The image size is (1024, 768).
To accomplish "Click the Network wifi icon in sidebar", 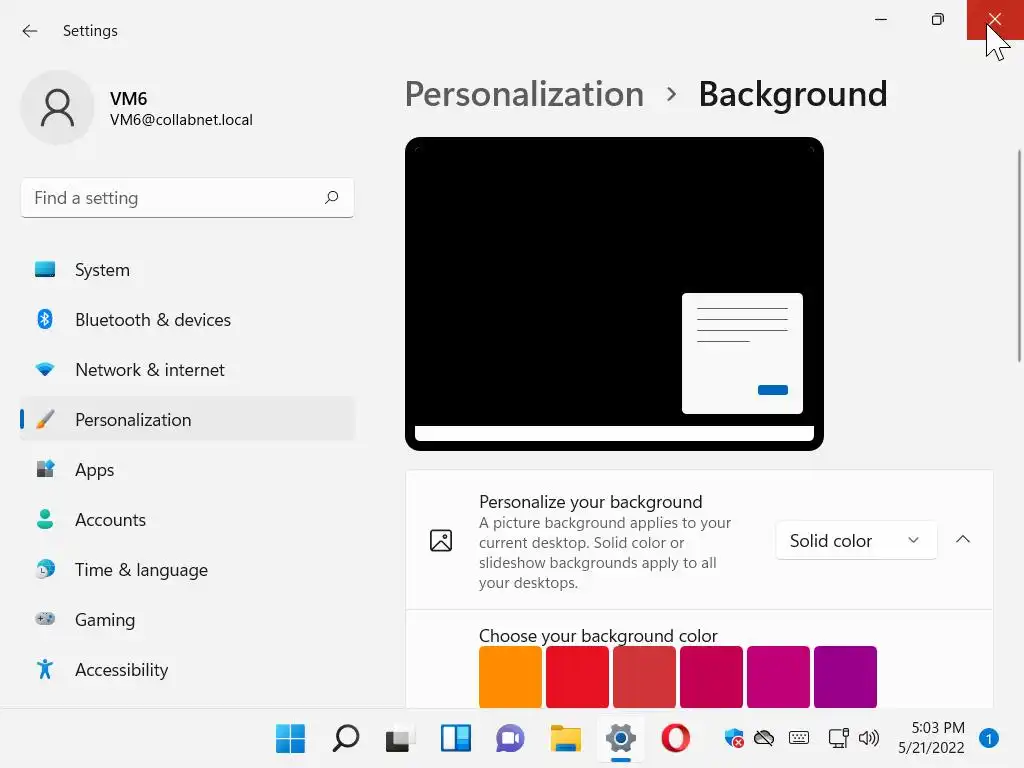I will click(45, 370).
